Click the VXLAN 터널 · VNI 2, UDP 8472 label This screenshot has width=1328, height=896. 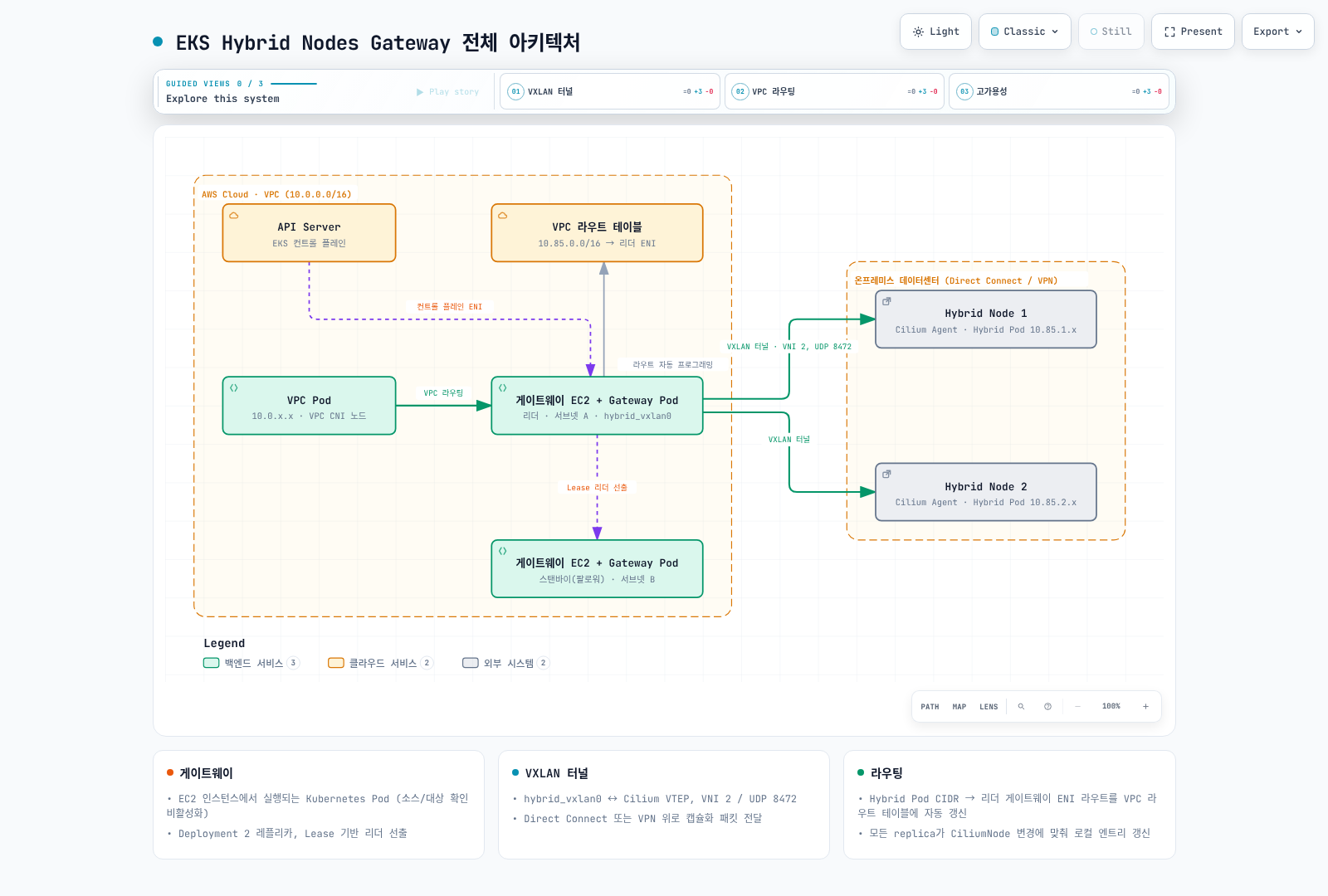click(x=789, y=347)
